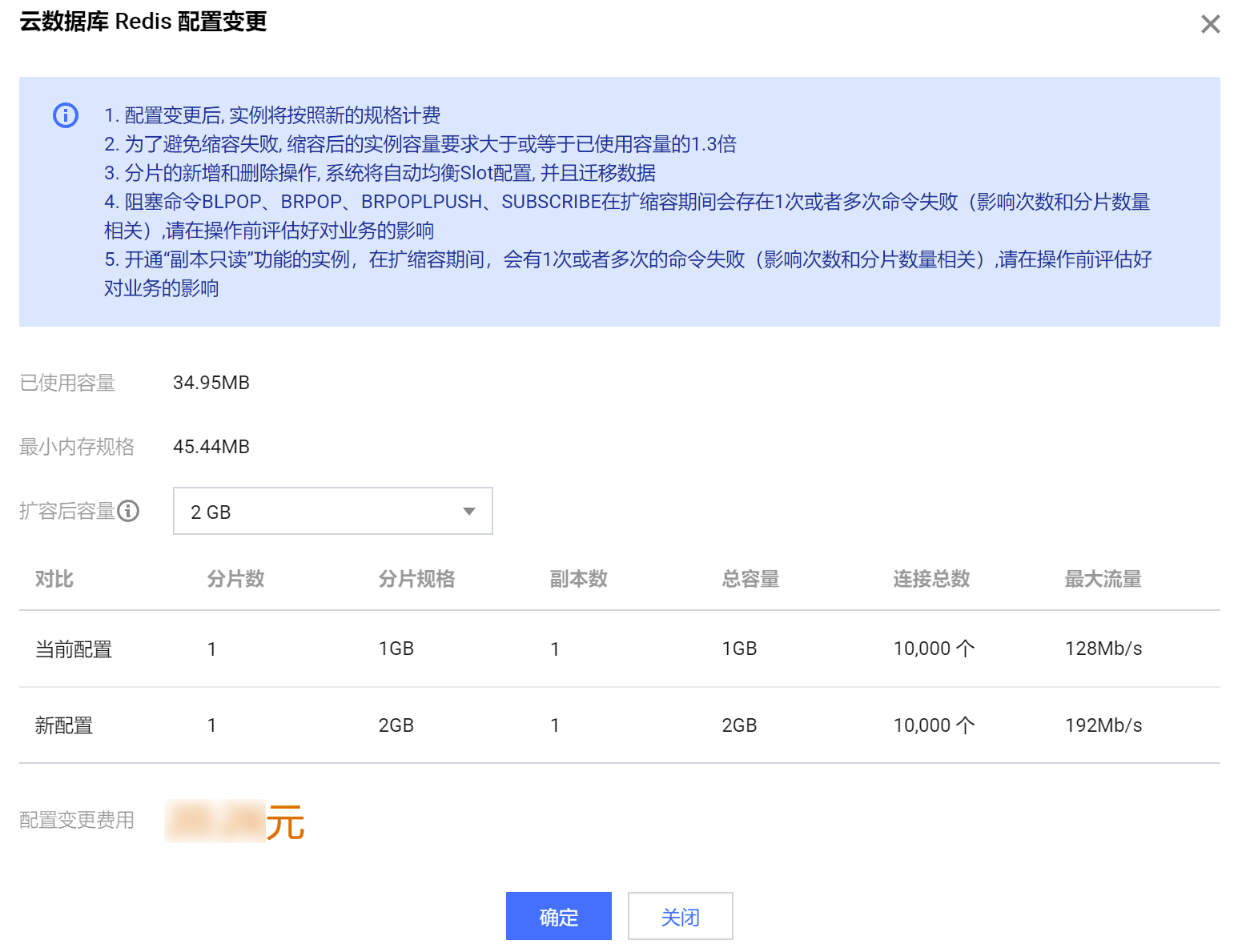1242x952 pixels.
Task: Click the 连接总数 column header
Action: click(931, 579)
